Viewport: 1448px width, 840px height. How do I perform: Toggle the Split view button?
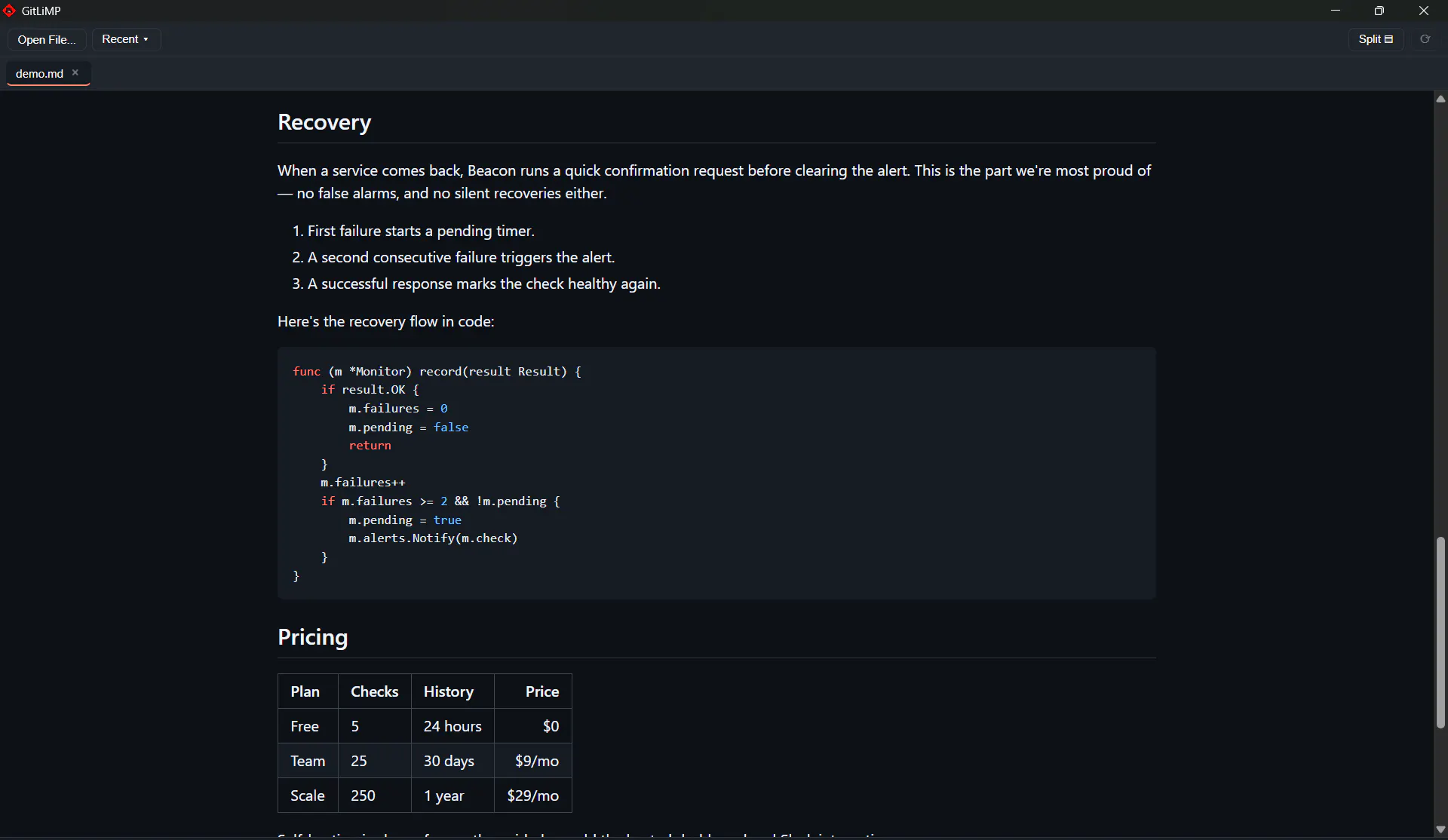pyautogui.click(x=1376, y=39)
